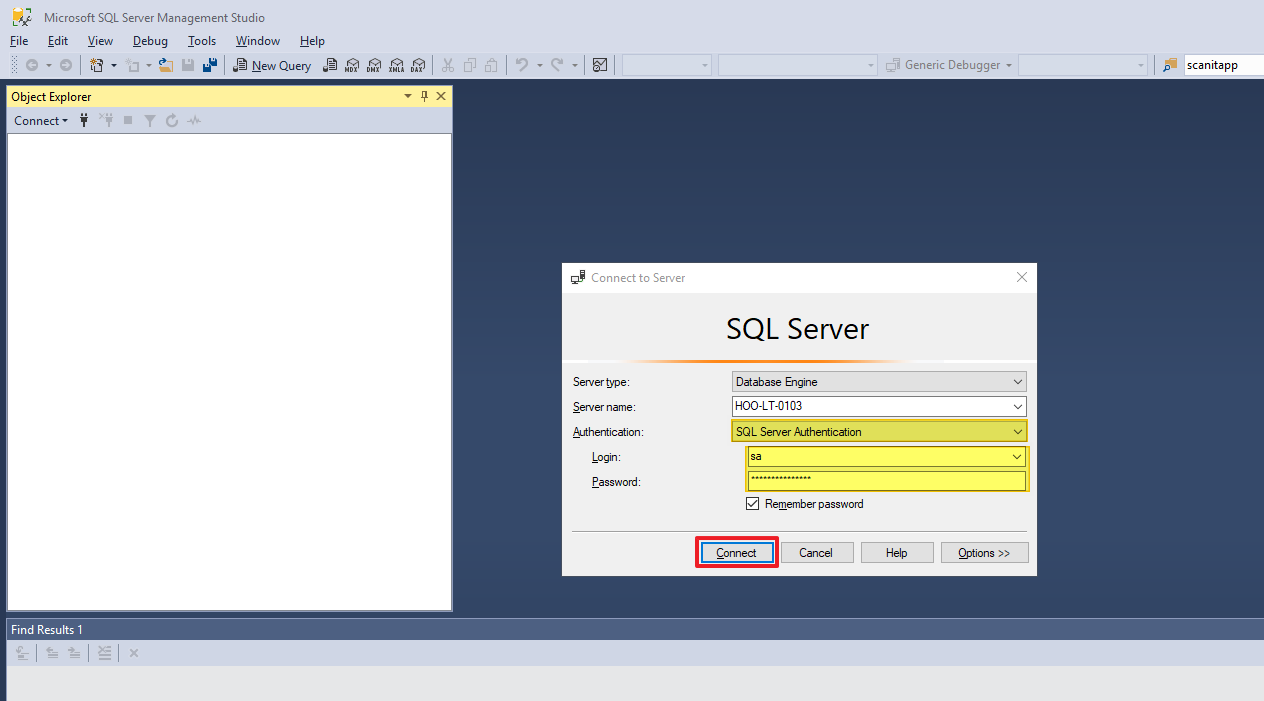Click the search box containing scanitapp

[1223, 65]
